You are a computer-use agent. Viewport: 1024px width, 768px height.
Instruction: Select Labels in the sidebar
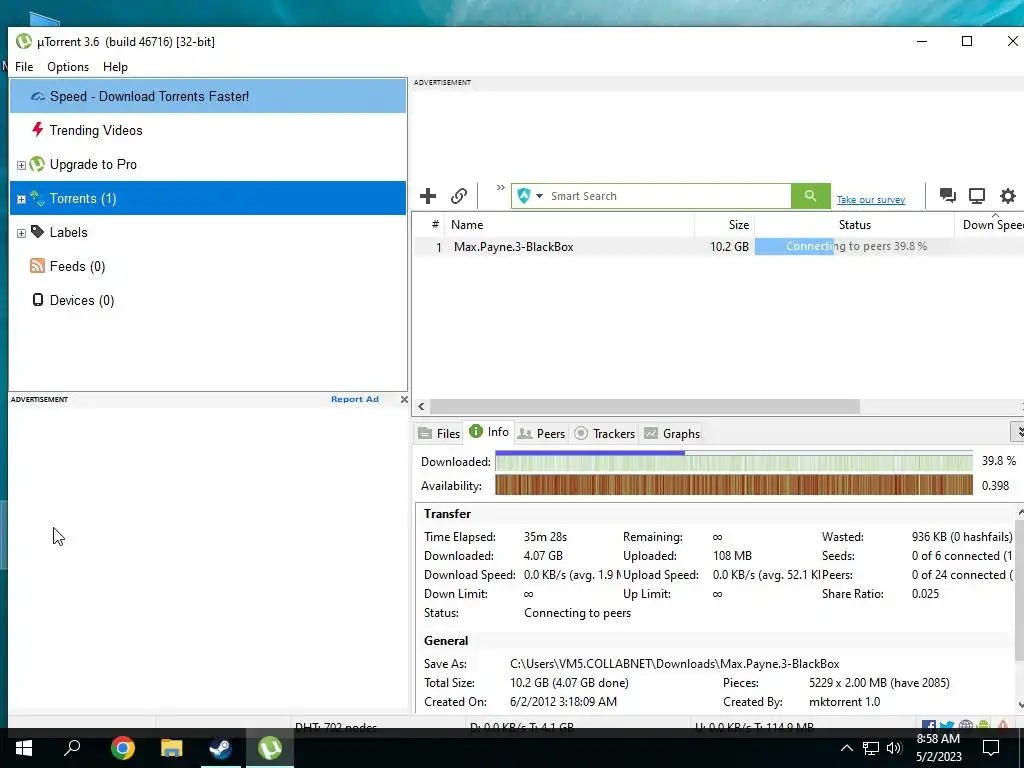208,232
